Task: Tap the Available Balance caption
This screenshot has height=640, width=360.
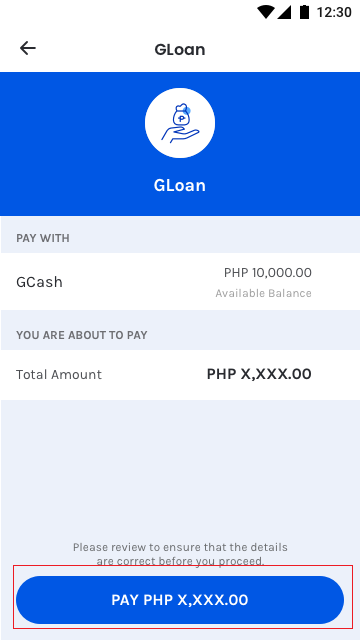Action: point(264,293)
